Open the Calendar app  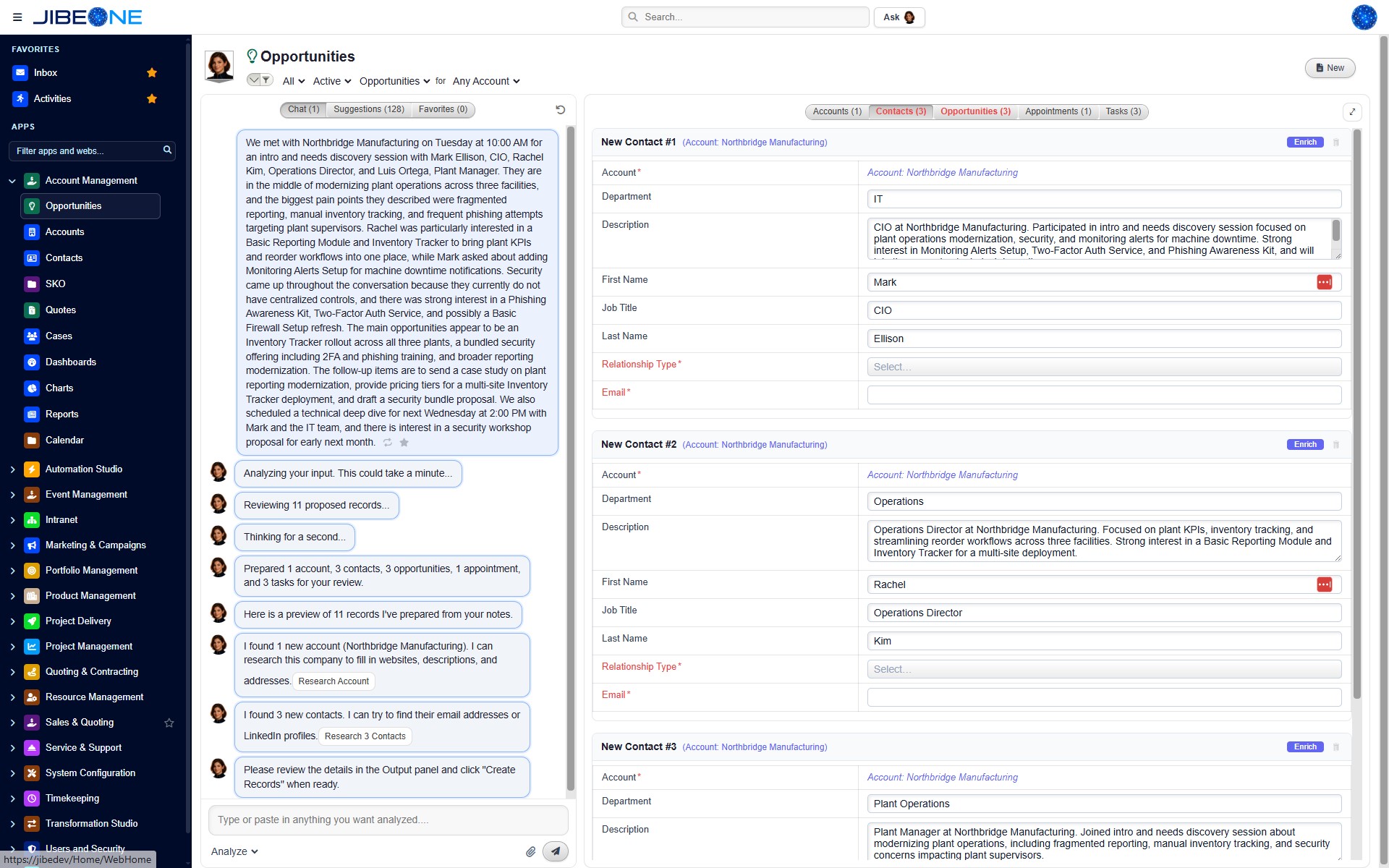click(x=64, y=441)
